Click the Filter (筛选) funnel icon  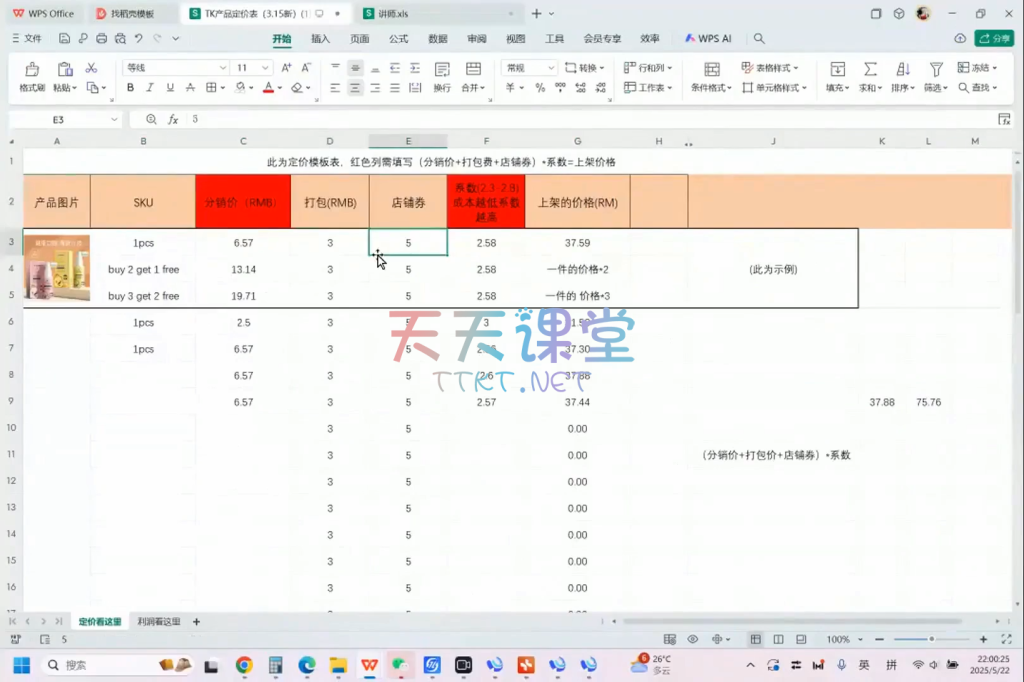[x=936, y=69]
